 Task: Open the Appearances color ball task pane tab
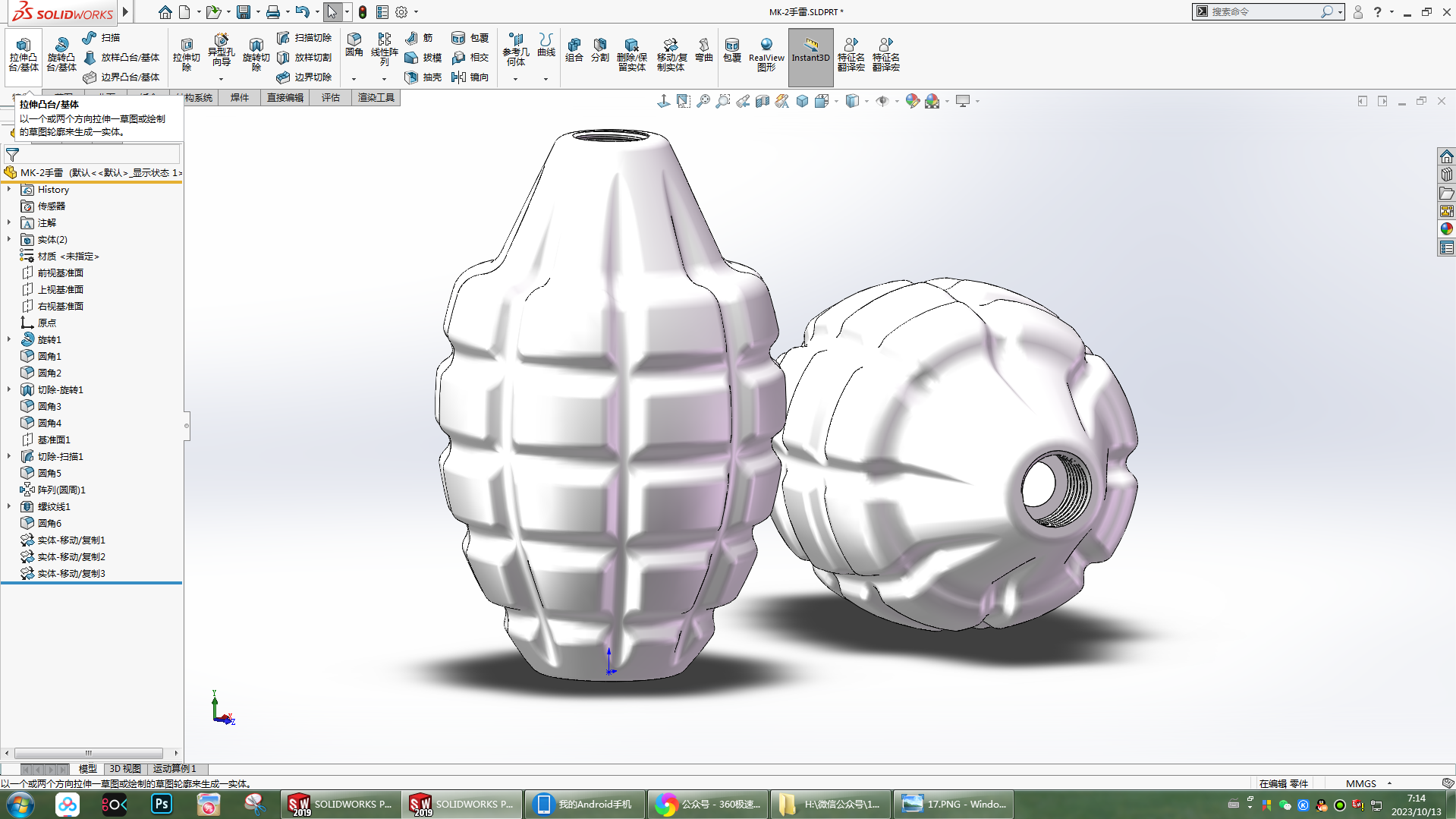click(1447, 228)
